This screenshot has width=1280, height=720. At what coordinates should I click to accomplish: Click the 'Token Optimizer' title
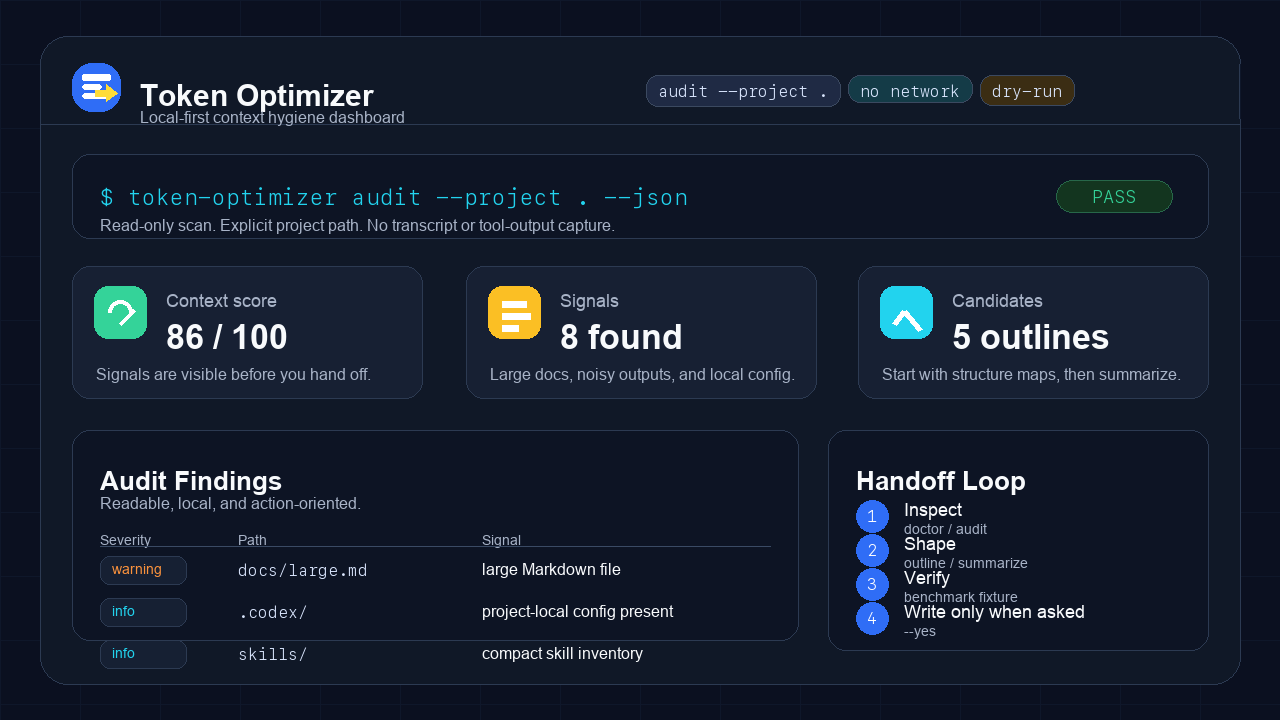tap(257, 96)
